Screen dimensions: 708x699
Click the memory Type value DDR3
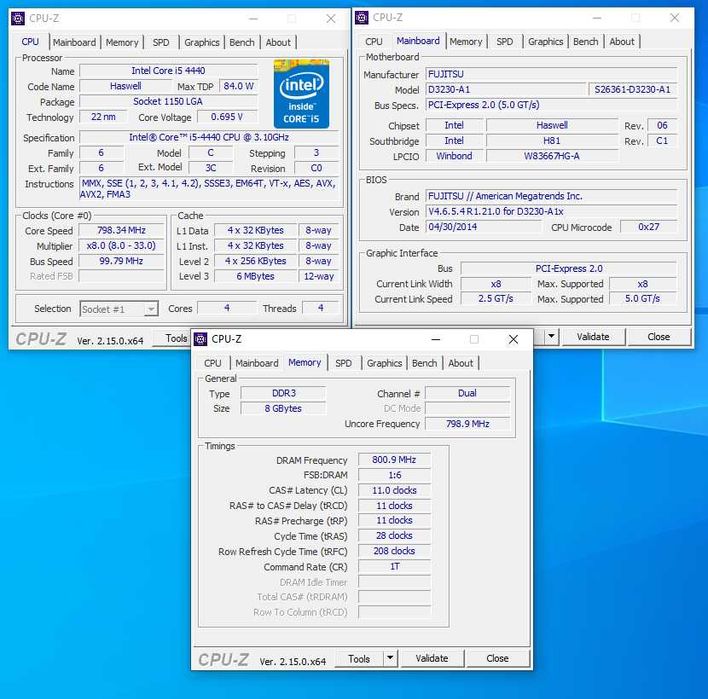click(283, 393)
